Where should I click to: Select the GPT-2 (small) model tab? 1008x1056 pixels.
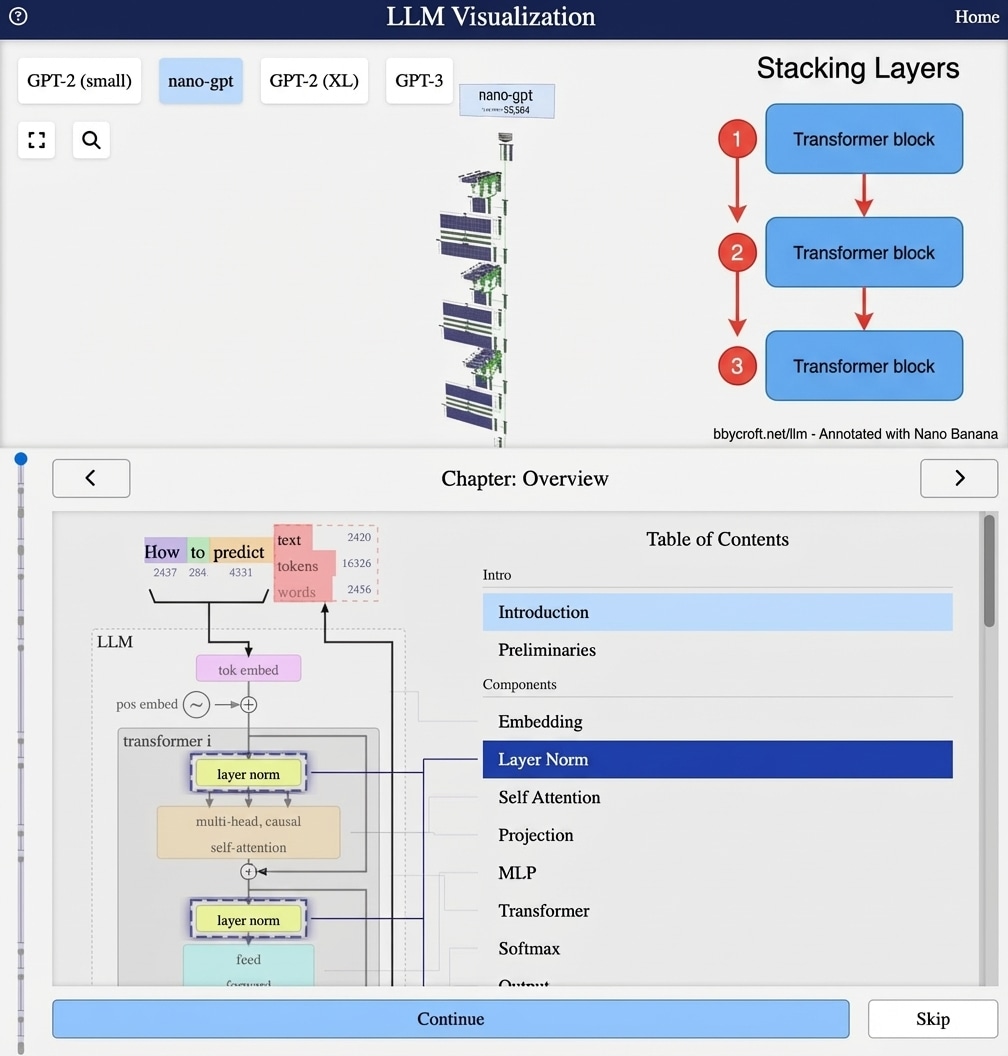point(79,81)
